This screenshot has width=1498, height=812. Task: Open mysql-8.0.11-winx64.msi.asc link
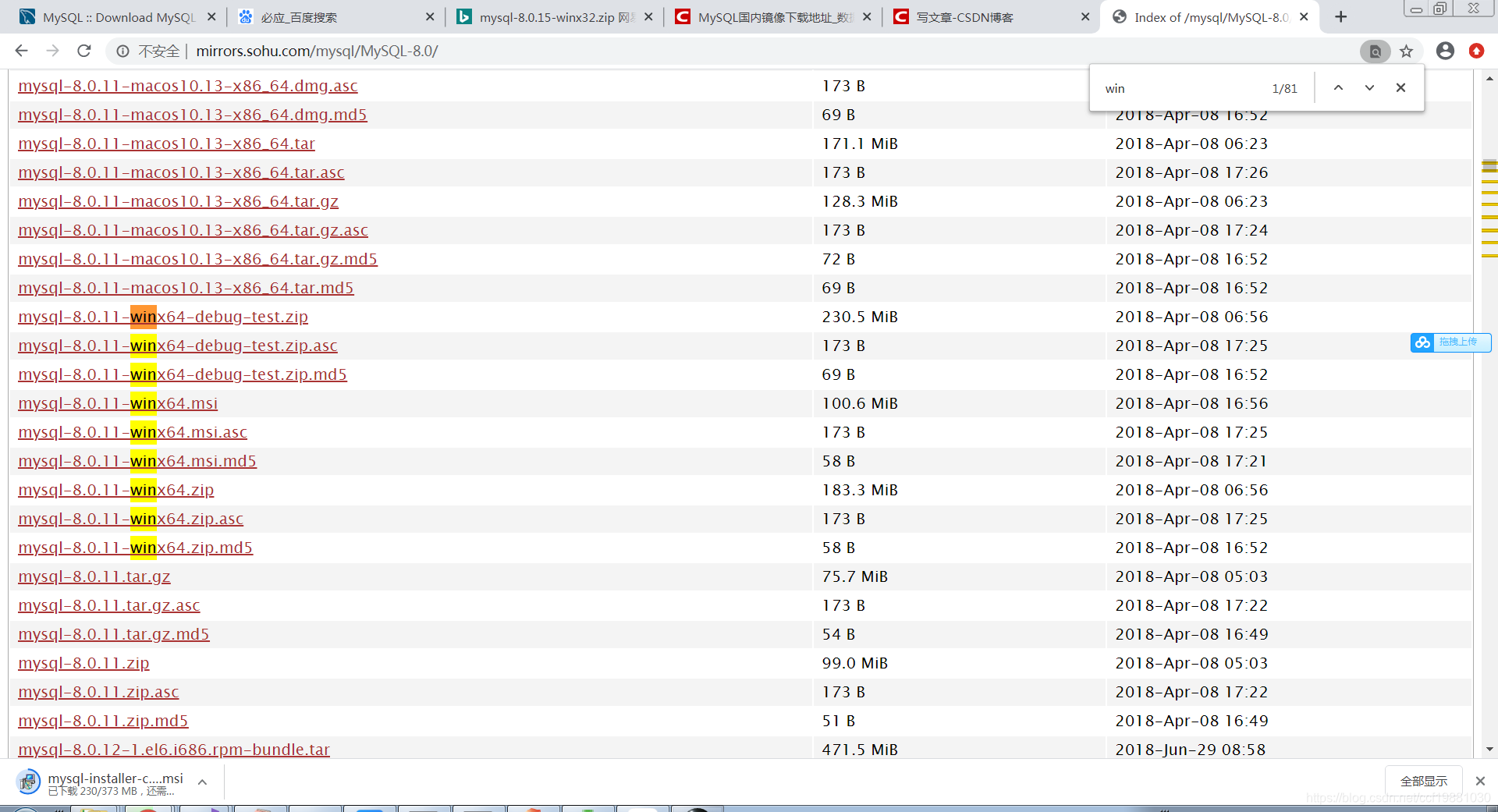[133, 432]
